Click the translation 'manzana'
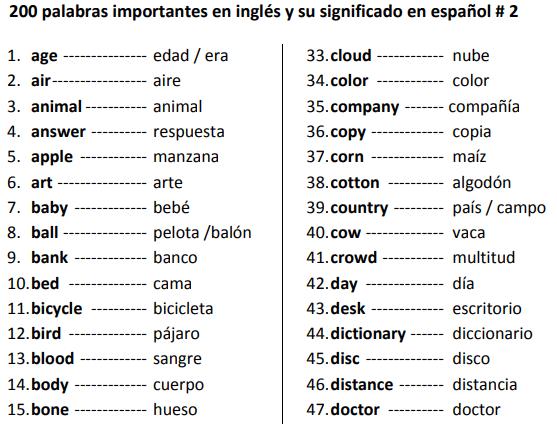The height and width of the screenshot is (424, 557). tap(186, 157)
